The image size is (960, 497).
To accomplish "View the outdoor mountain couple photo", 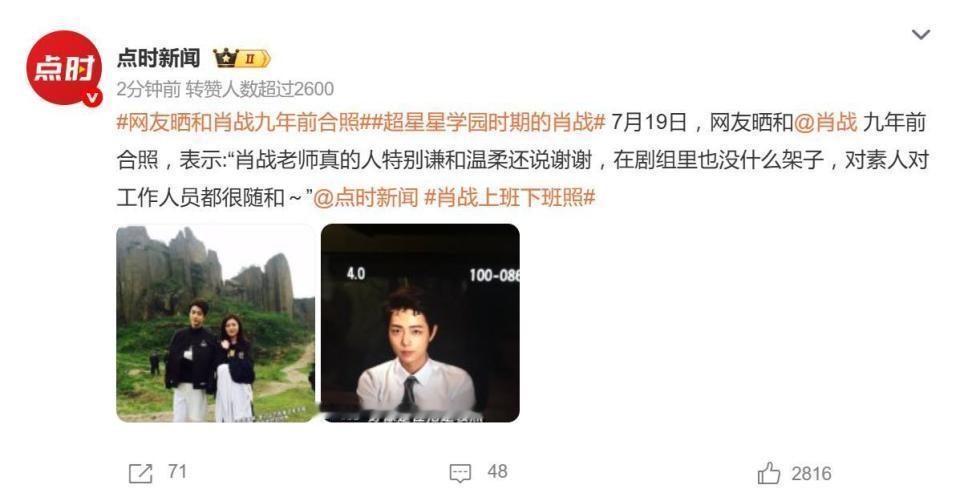I will [216, 323].
